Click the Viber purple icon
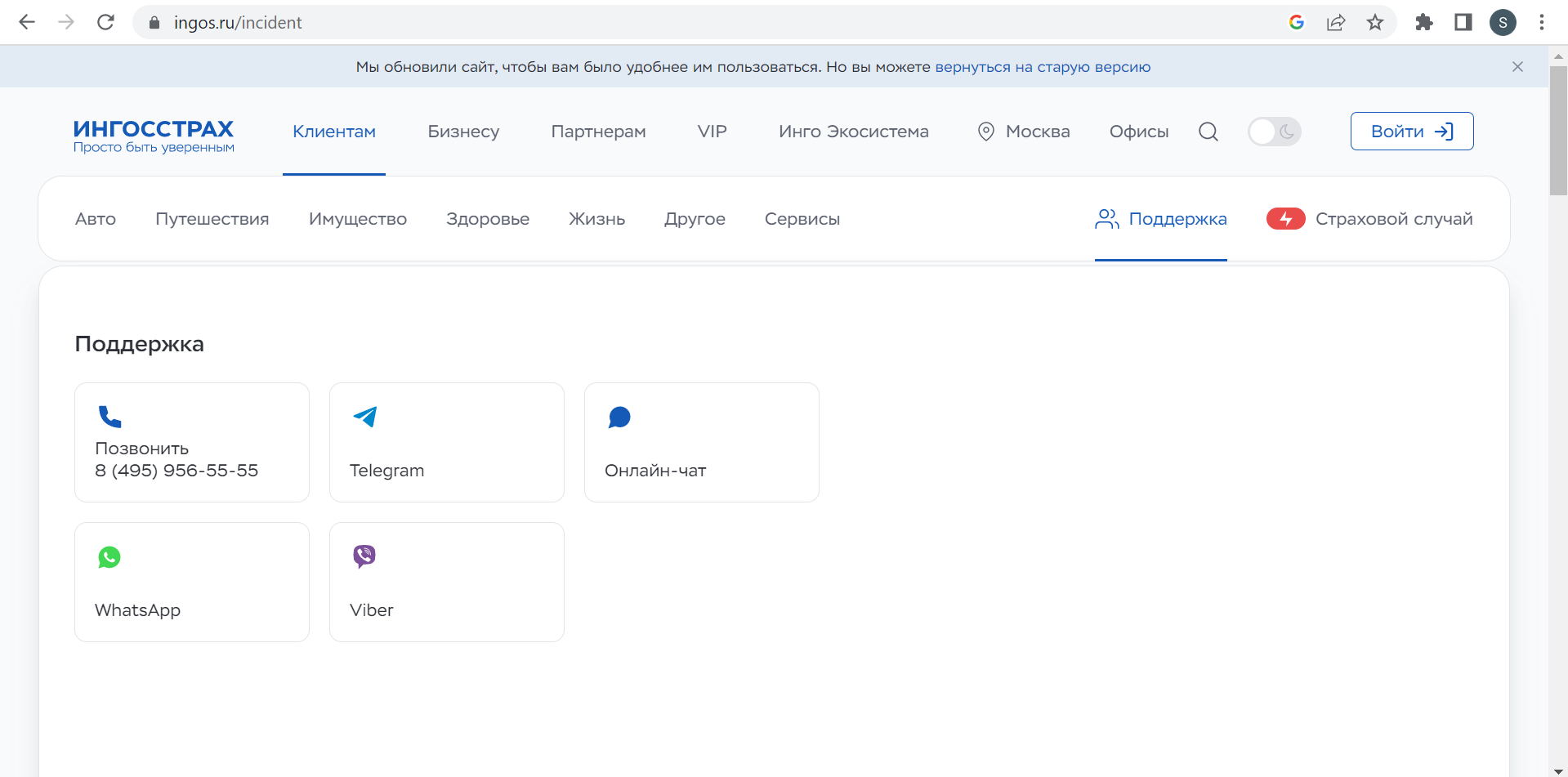 pos(364,556)
